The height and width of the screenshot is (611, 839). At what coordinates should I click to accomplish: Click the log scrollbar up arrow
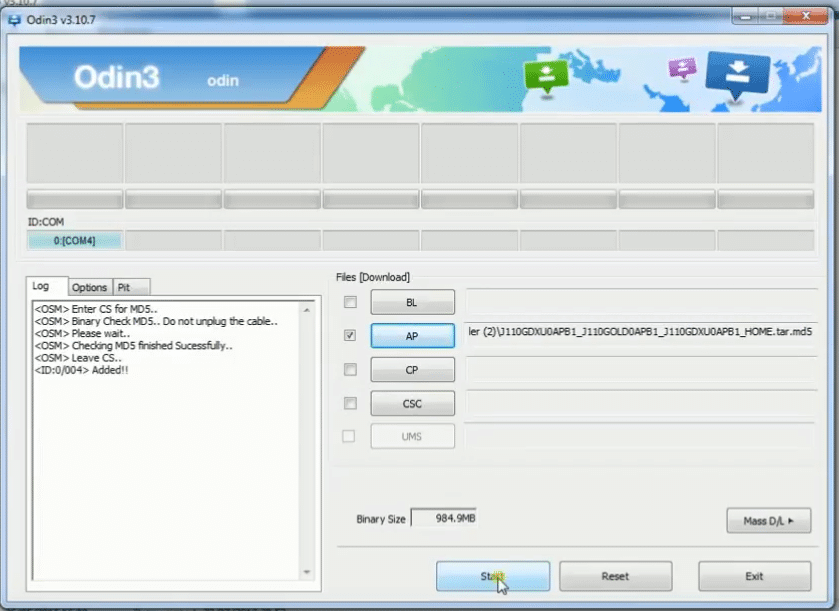pos(307,310)
